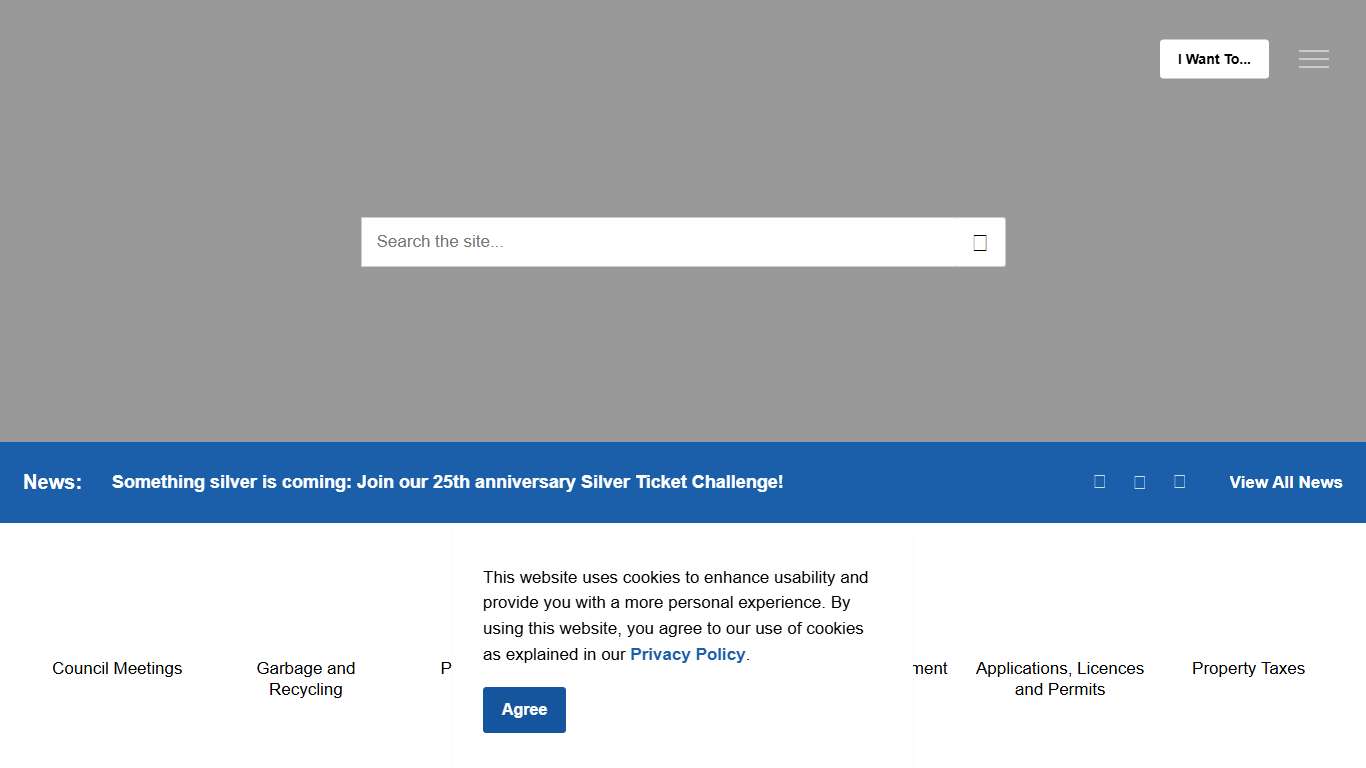Click the middle news ticker control icon
This screenshot has height=768, width=1366.
(x=1139, y=482)
